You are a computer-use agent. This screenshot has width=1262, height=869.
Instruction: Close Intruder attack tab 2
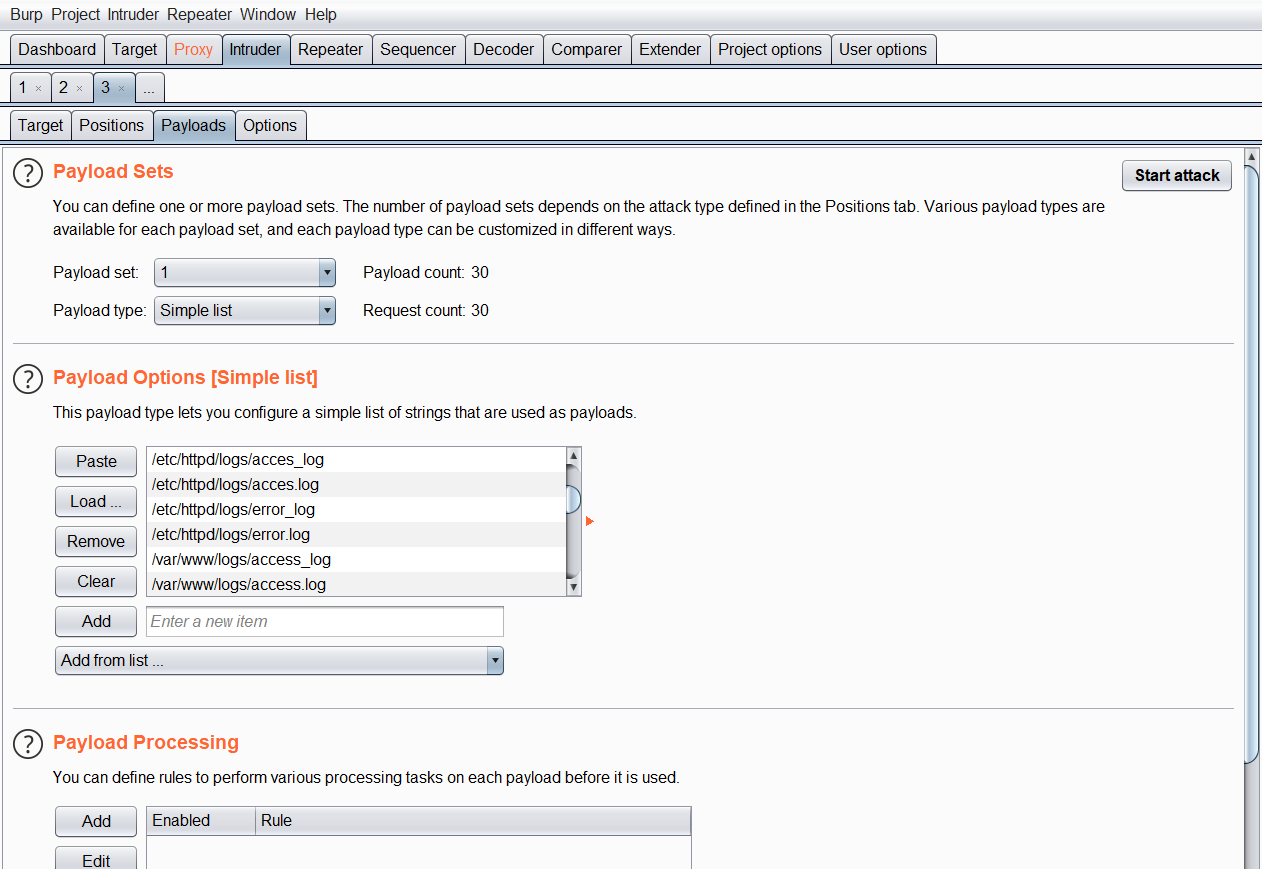point(79,88)
